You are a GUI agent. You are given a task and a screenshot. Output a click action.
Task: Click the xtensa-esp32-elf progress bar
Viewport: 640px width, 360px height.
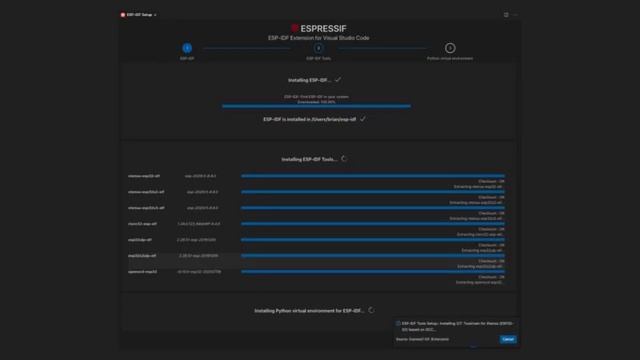pos(373,176)
